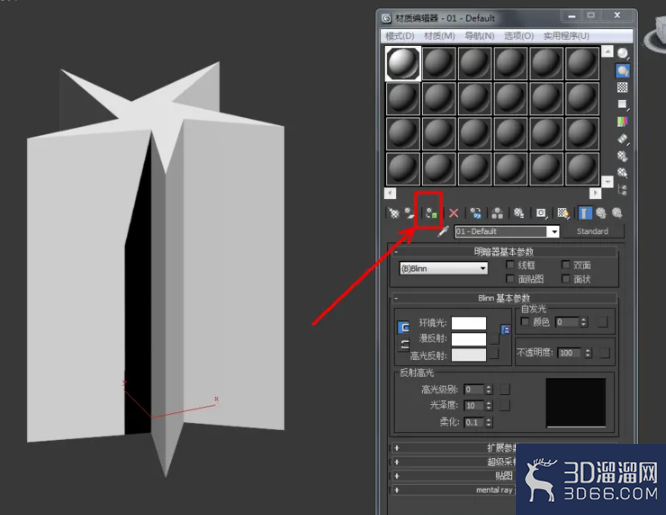Click the Go to Parent icon
The height and width of the screenshot is (515, 666).
point(601,213)
